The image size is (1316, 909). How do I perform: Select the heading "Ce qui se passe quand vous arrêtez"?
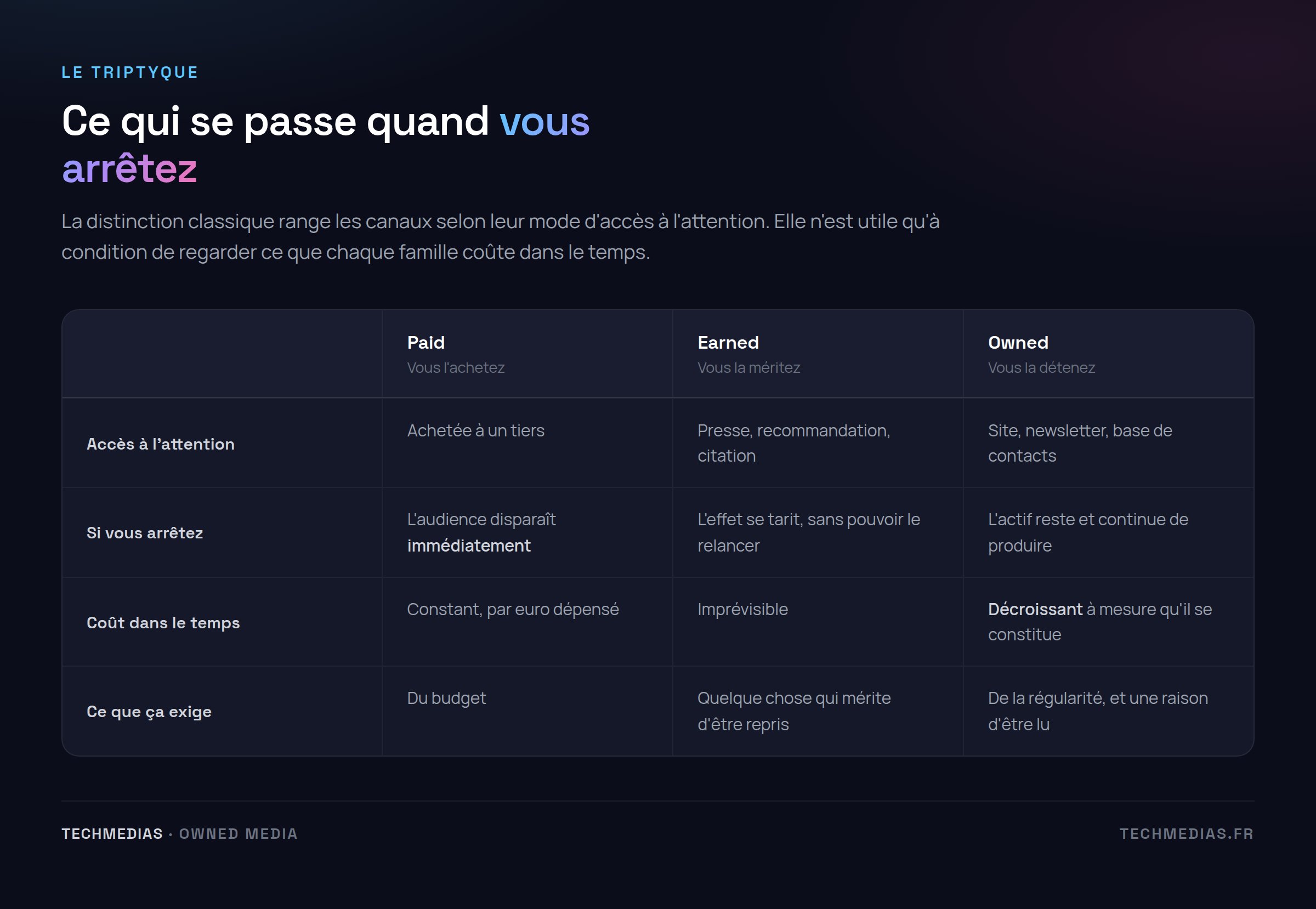326,145
